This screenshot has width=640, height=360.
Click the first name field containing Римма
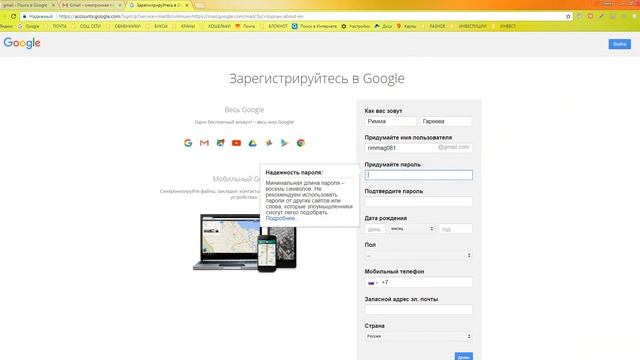pyautogui.click(x=390, y=121)
